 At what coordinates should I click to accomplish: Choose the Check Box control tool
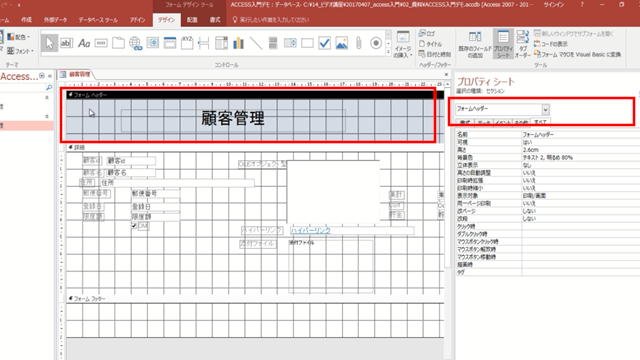tap(324, 43)
